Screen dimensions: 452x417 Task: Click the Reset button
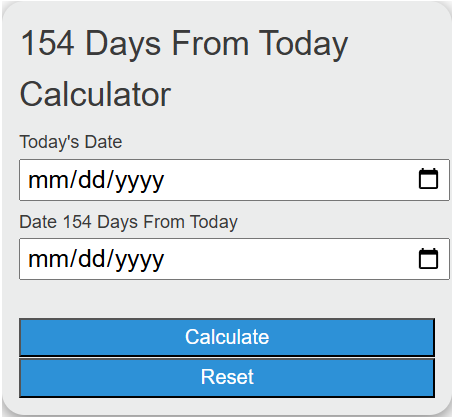pyautogui.click(x=227, y=378)
